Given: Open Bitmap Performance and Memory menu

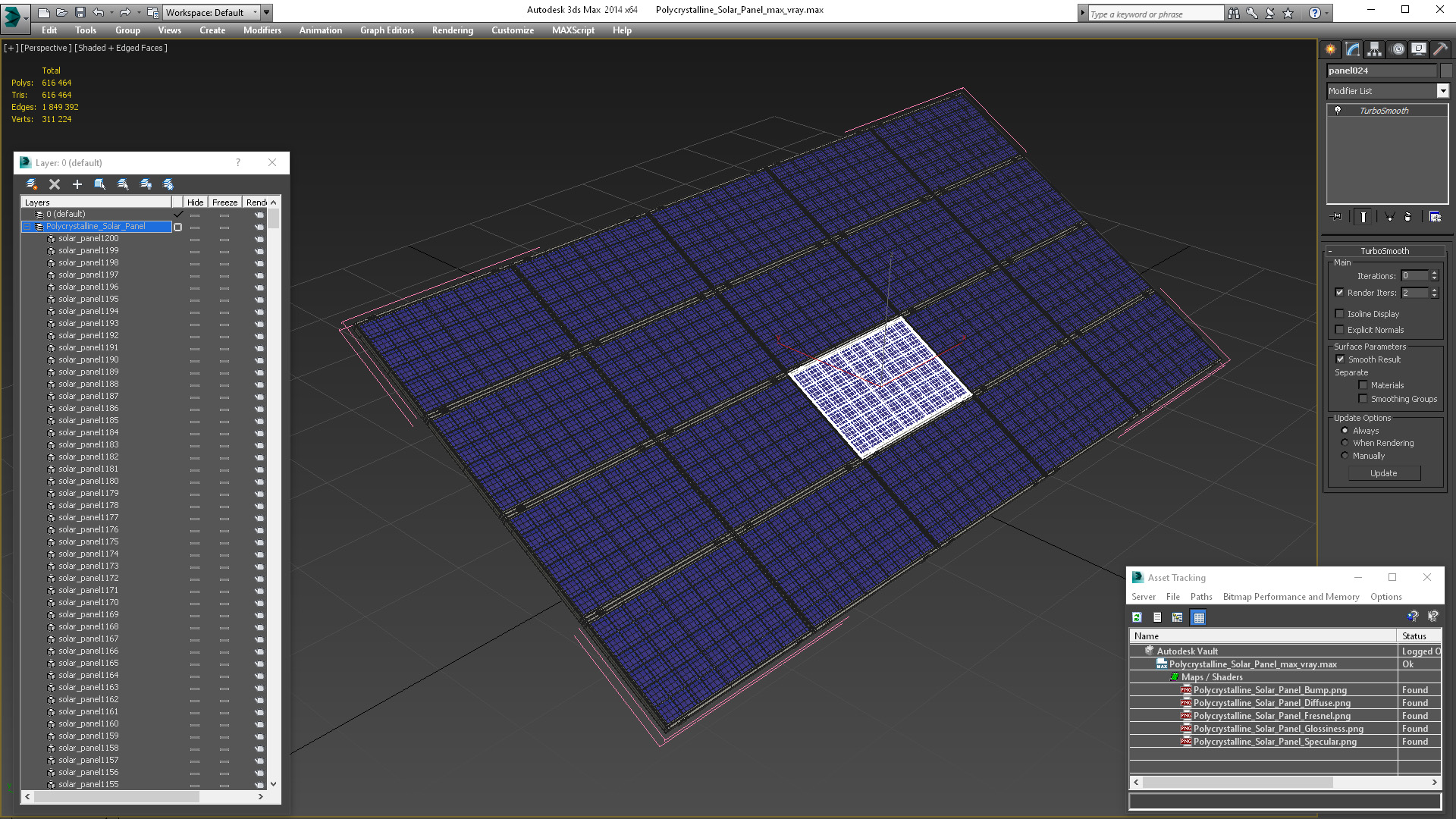Looking at the screenshot, I should click(x=1291, y=597).
